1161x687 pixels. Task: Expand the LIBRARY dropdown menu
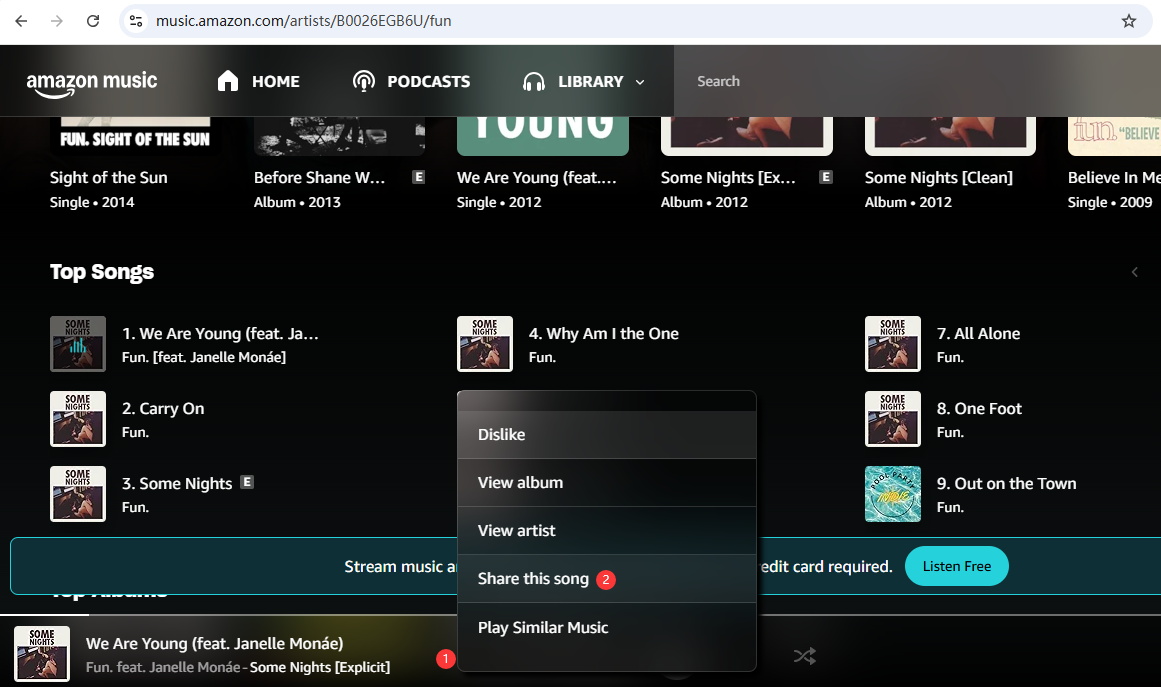583,81
